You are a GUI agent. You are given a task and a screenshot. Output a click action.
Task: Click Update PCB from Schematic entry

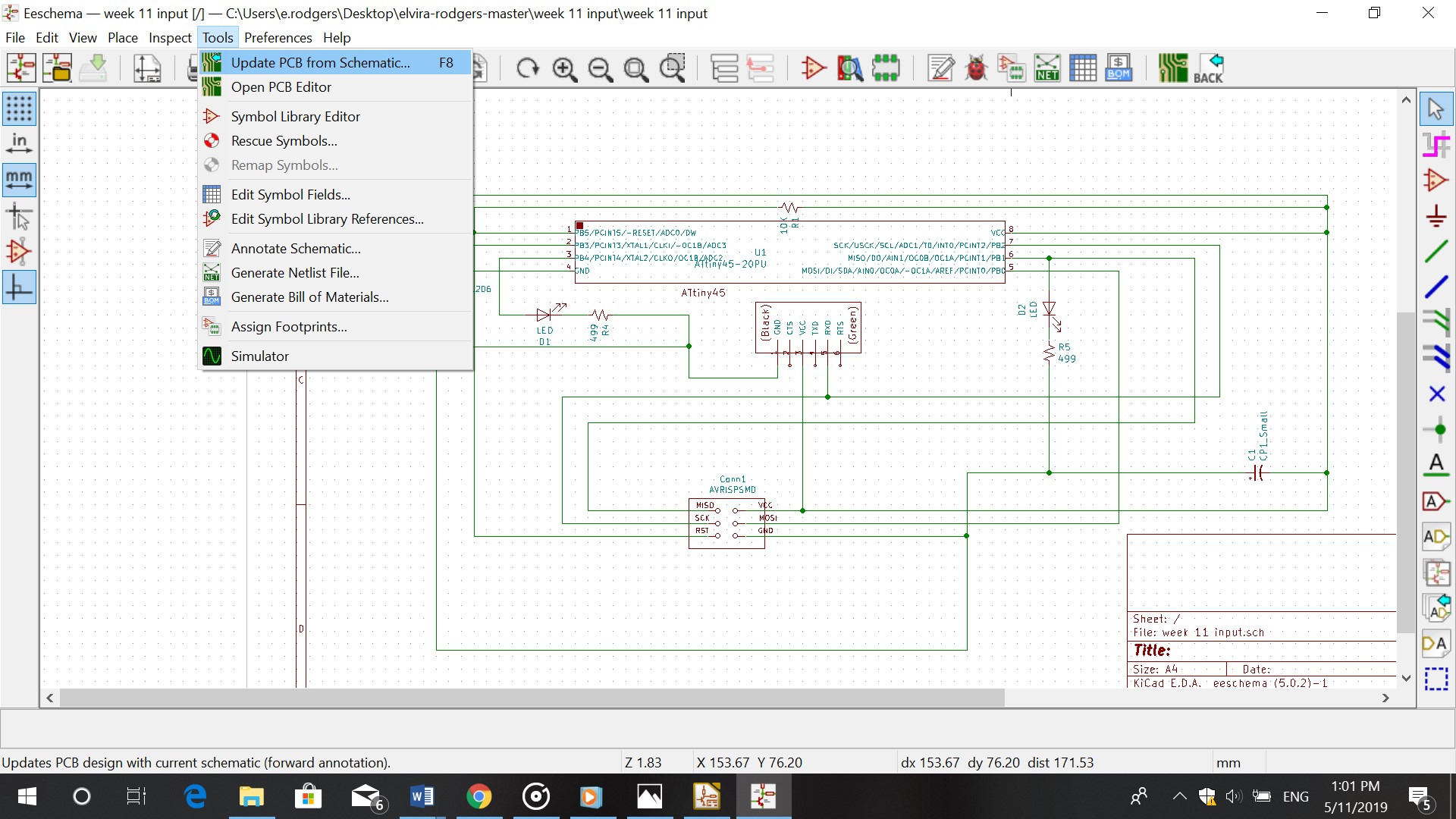[x=320, y=63]
